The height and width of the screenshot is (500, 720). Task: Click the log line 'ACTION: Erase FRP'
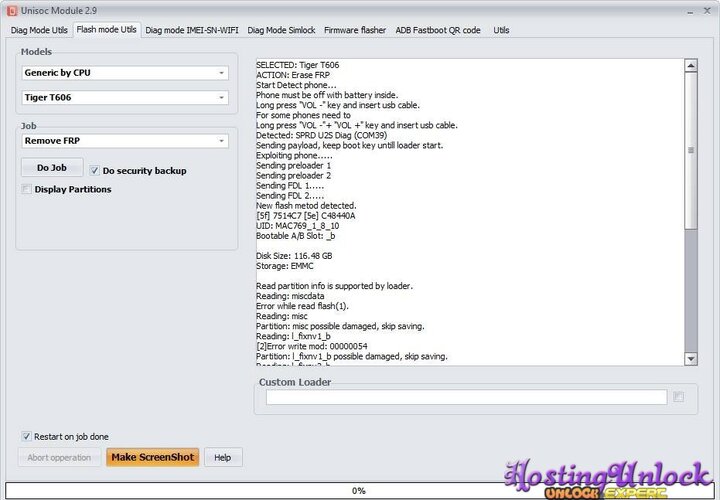click(x=293, y=75)
